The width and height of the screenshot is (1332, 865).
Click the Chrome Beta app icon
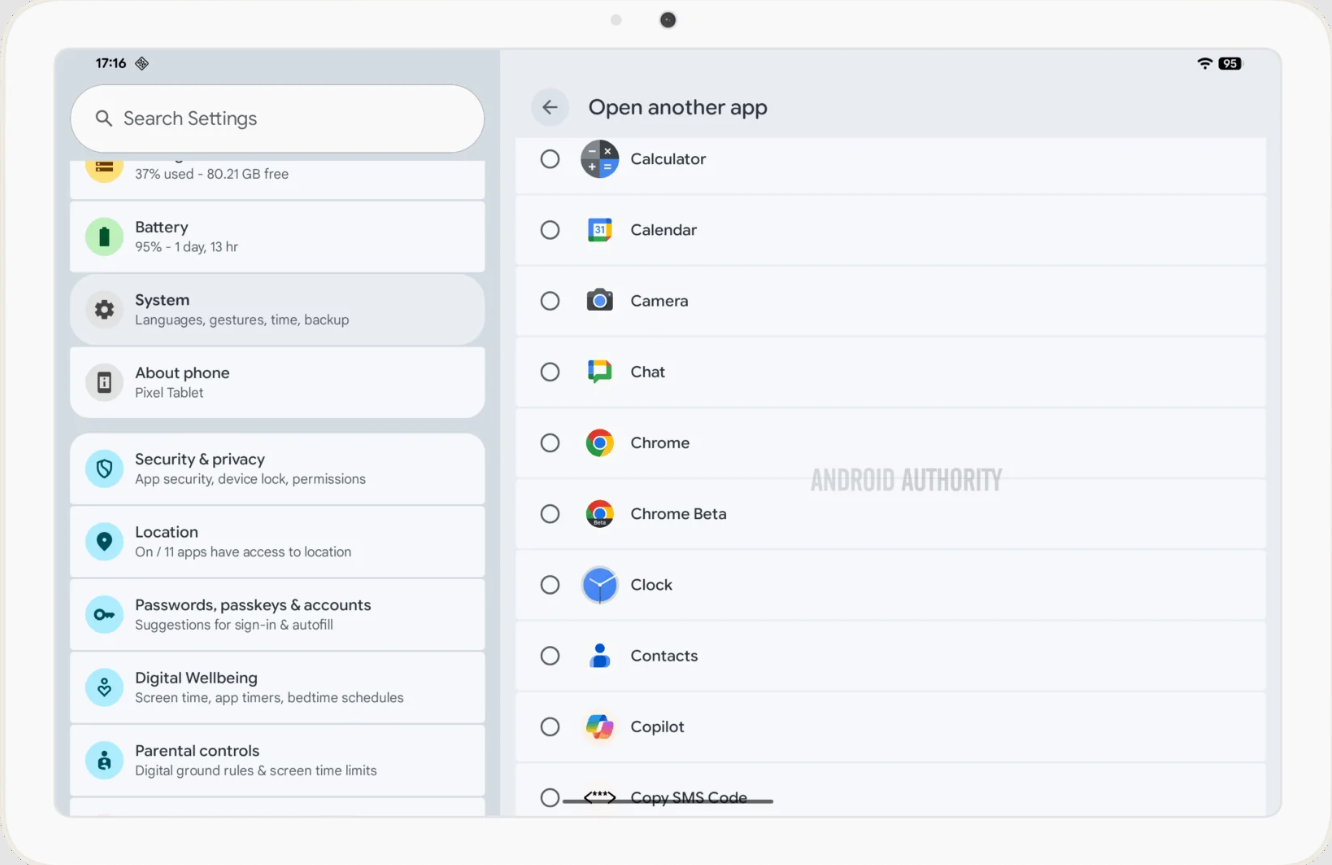pyautogui.click(x=600, y=514)
